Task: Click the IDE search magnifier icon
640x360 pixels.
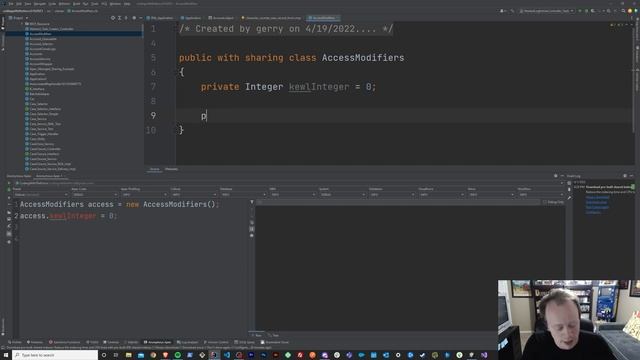Action: [623, 11]
